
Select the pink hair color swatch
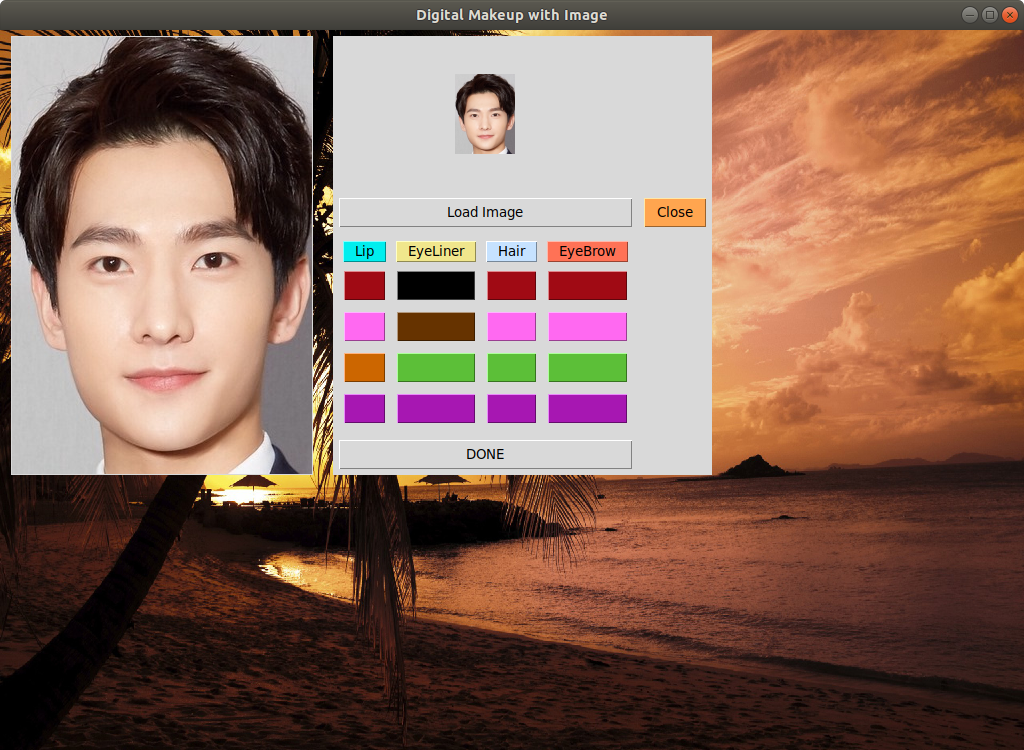tap(511, 327)
